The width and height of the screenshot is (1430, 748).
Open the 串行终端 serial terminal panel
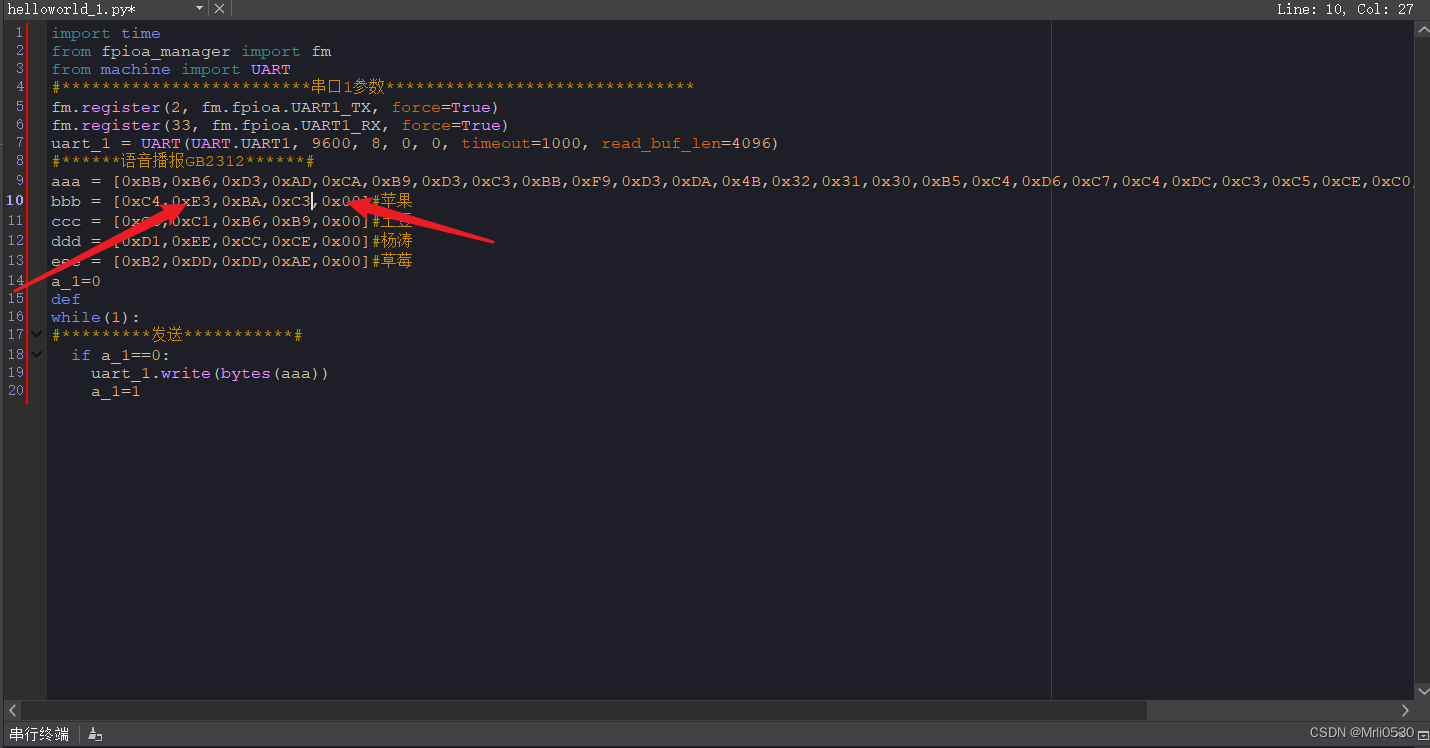[39, 734]
